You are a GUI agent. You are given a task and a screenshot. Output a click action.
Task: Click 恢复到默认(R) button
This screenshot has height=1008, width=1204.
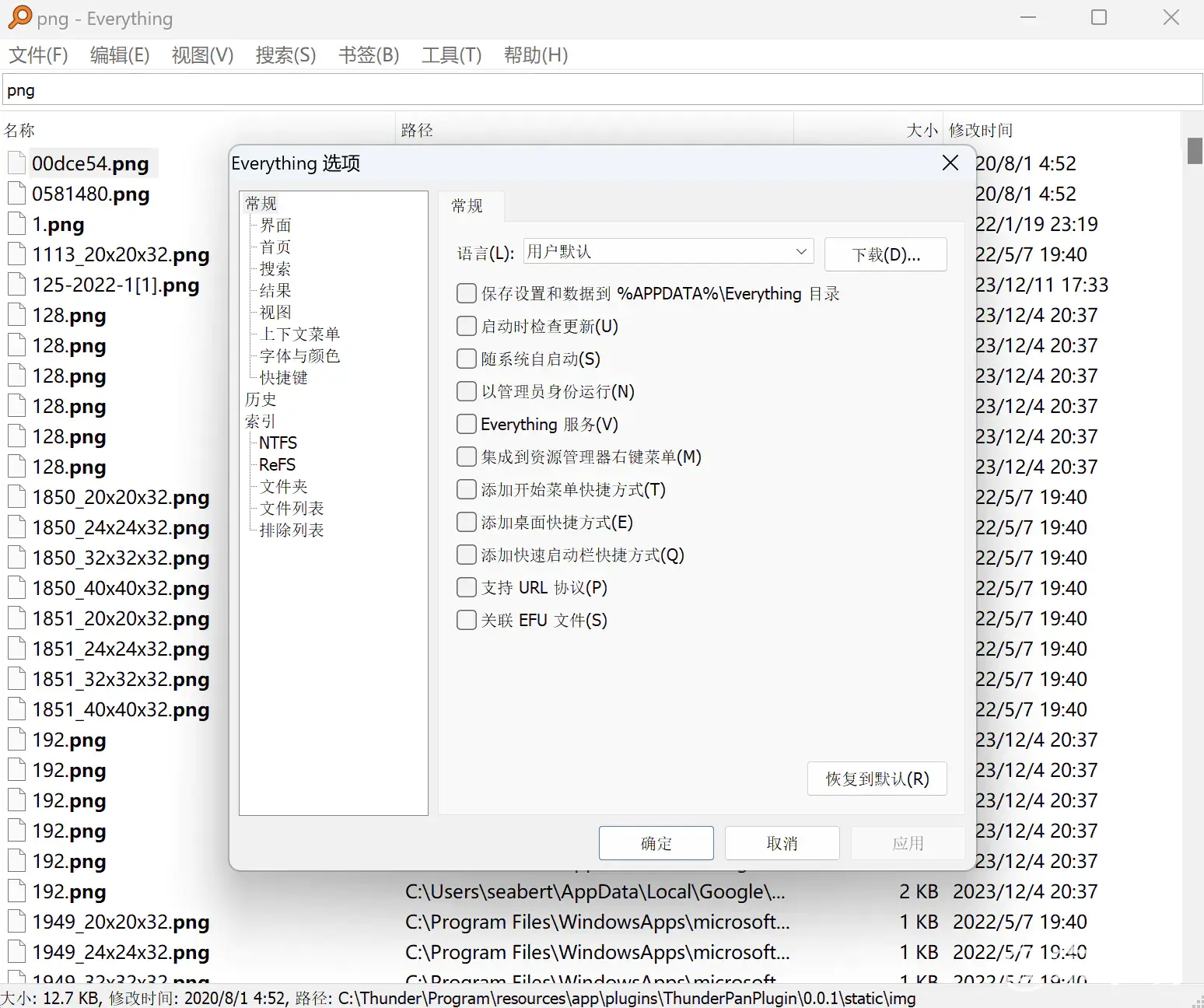(877, 779)
